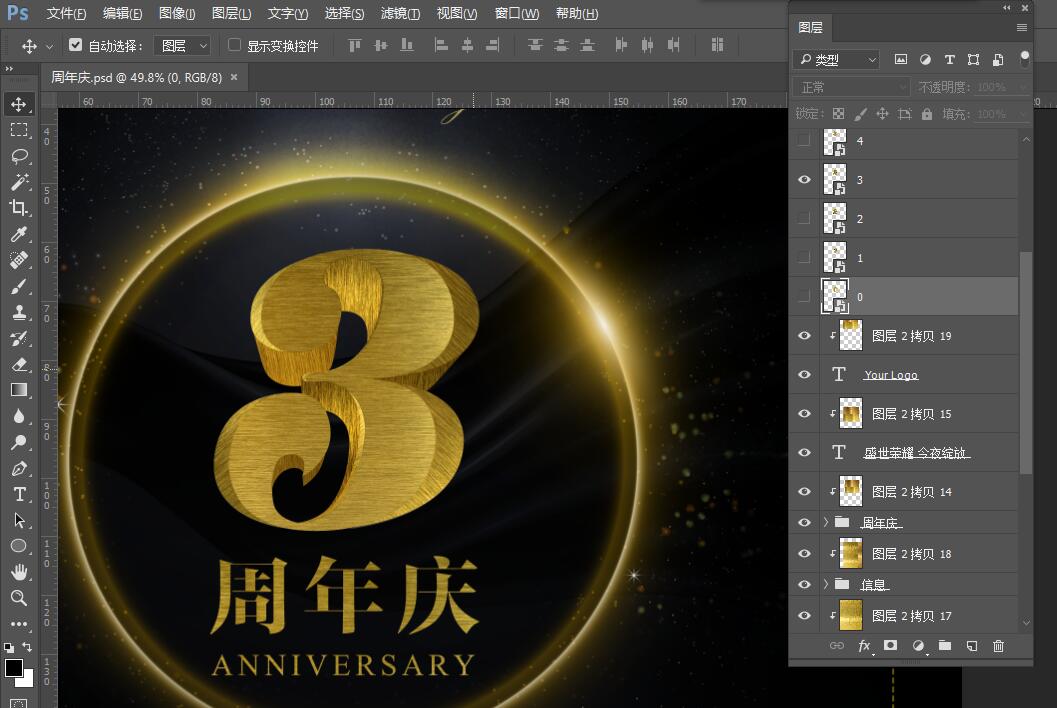Screen dimensions: 1057x708
Task: Open the blend mode 正常 dropdown
Action: tap(851, 88)
